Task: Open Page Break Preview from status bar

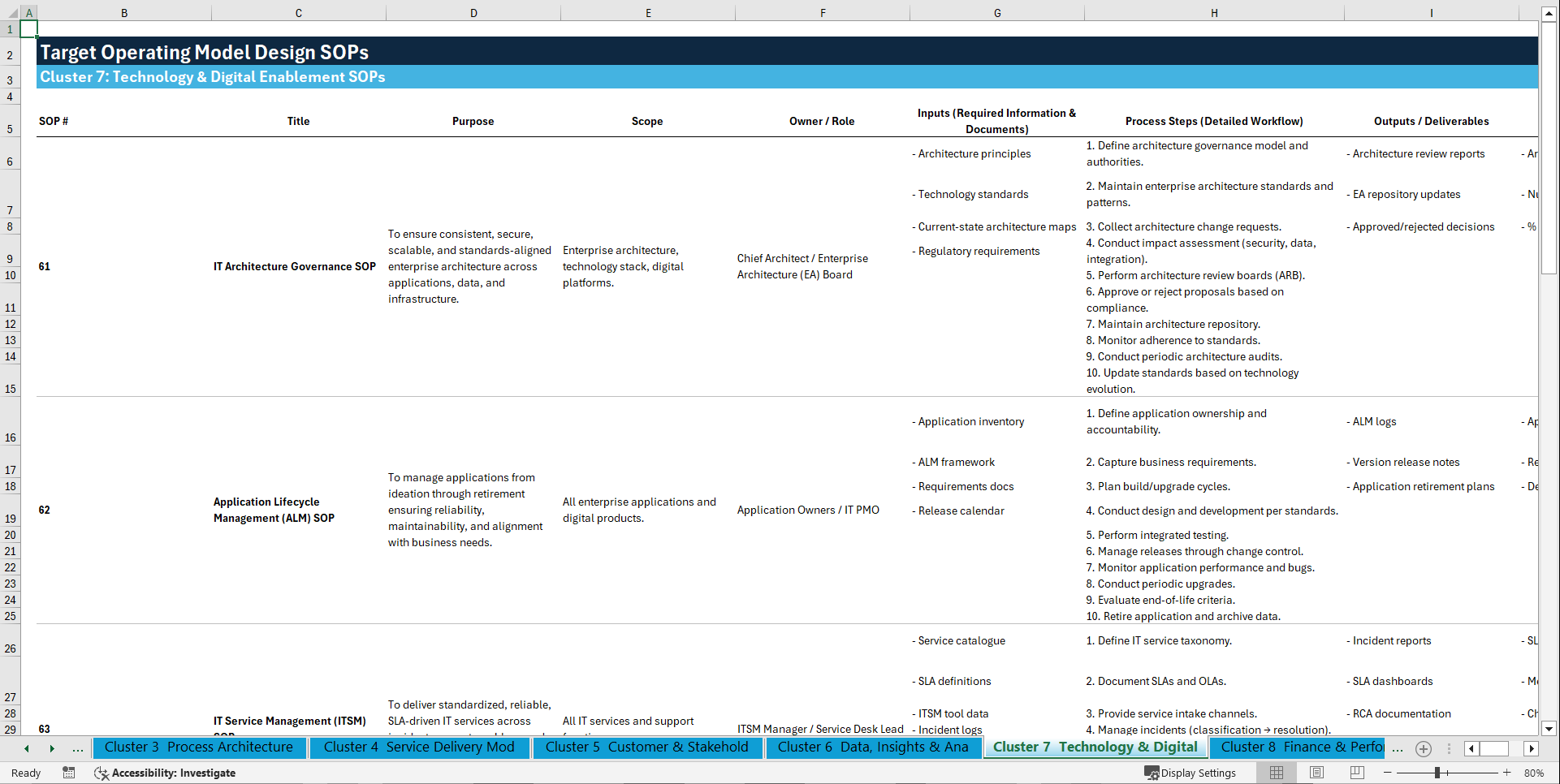Action: pyautogui.click(x=1356, y=773)
